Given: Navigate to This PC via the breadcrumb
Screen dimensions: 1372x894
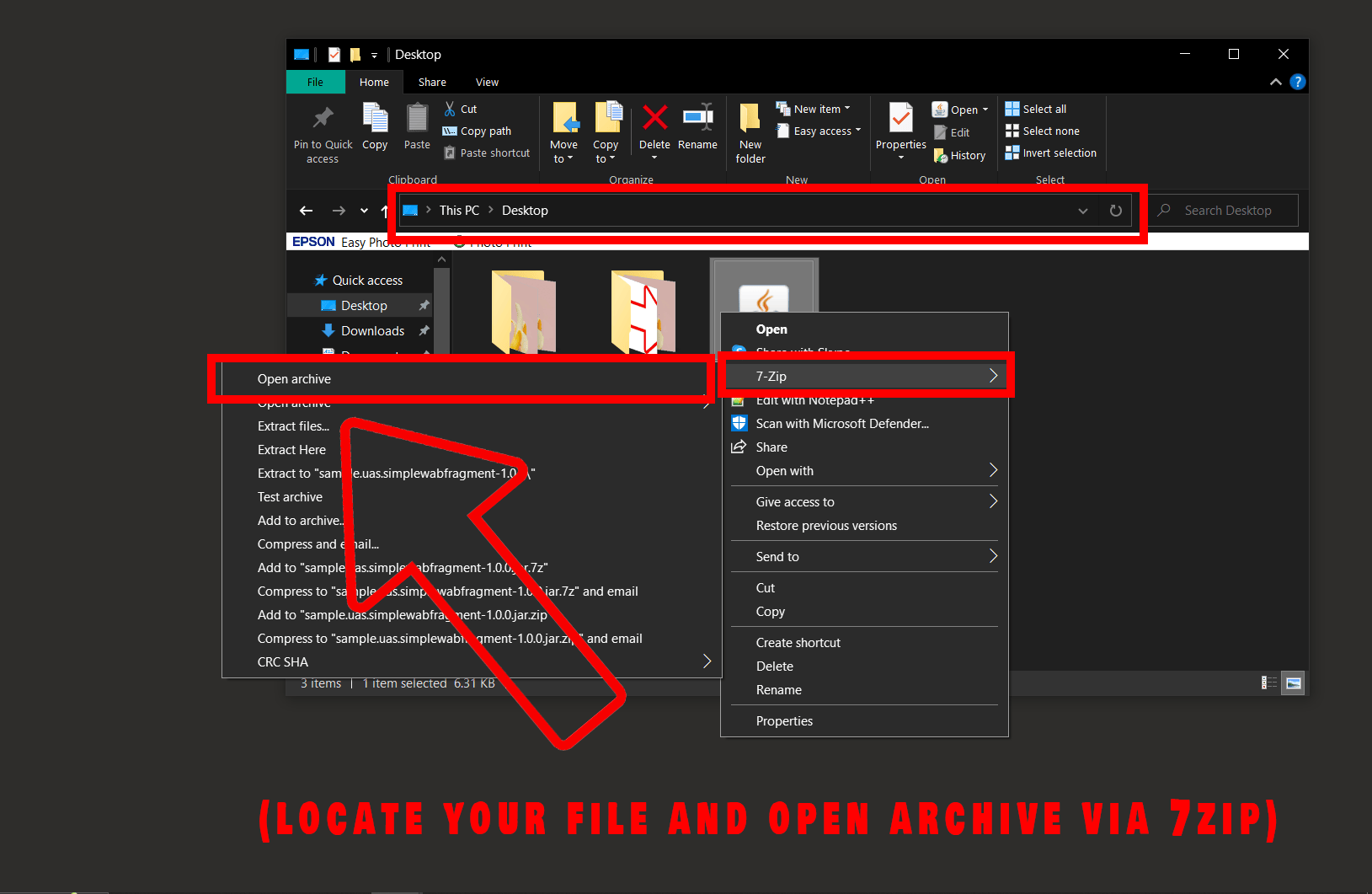Looking at the screenshot, I should click(458, 210).
